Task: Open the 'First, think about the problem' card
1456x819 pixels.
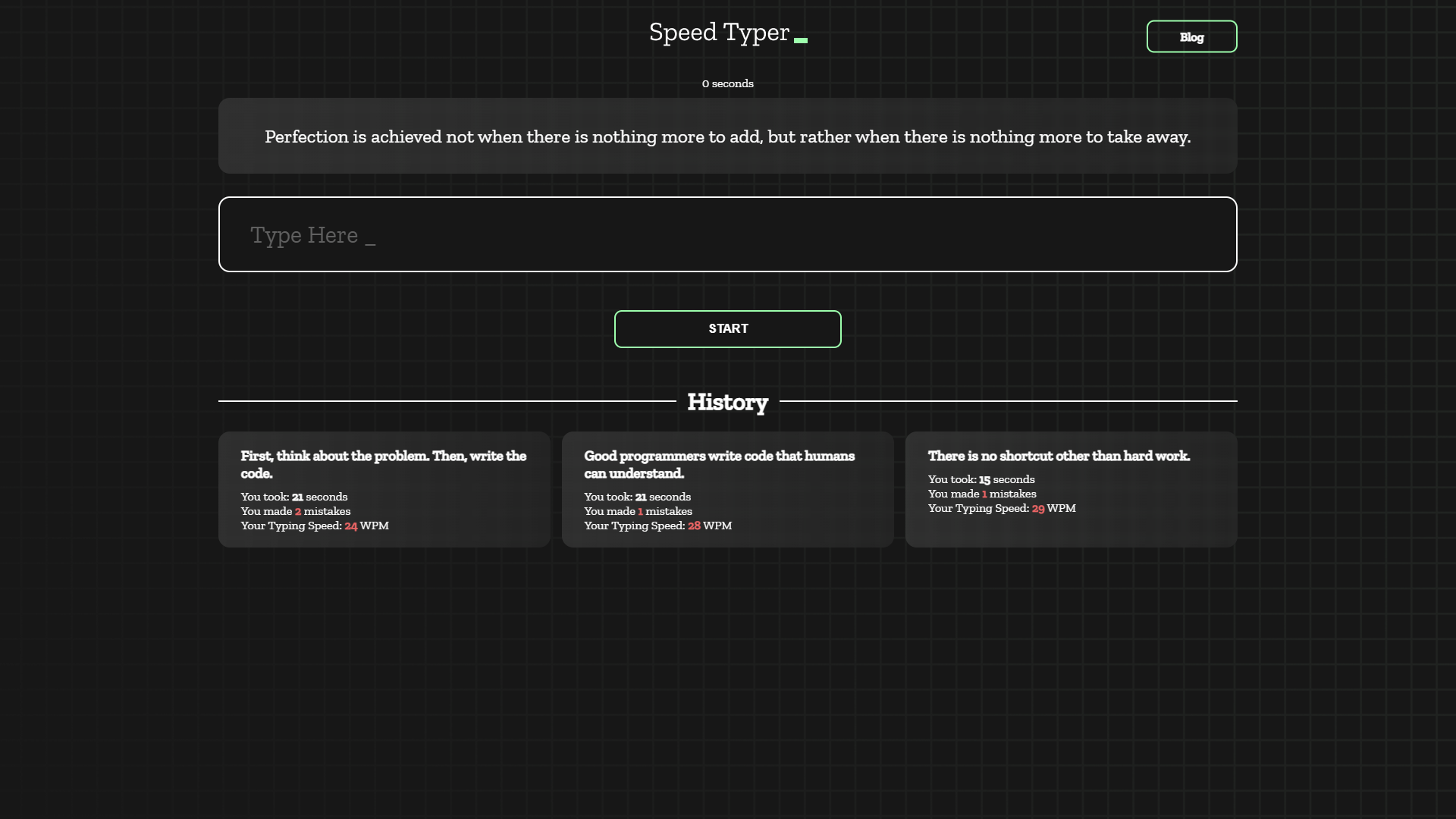Action: (384, 489)
